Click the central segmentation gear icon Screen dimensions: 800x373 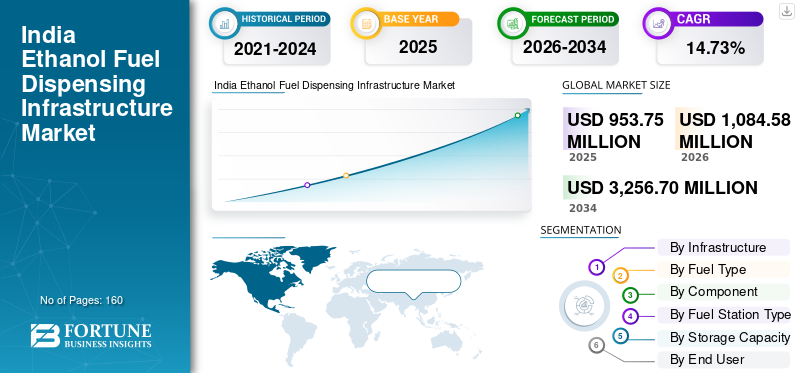click(584, 306)
